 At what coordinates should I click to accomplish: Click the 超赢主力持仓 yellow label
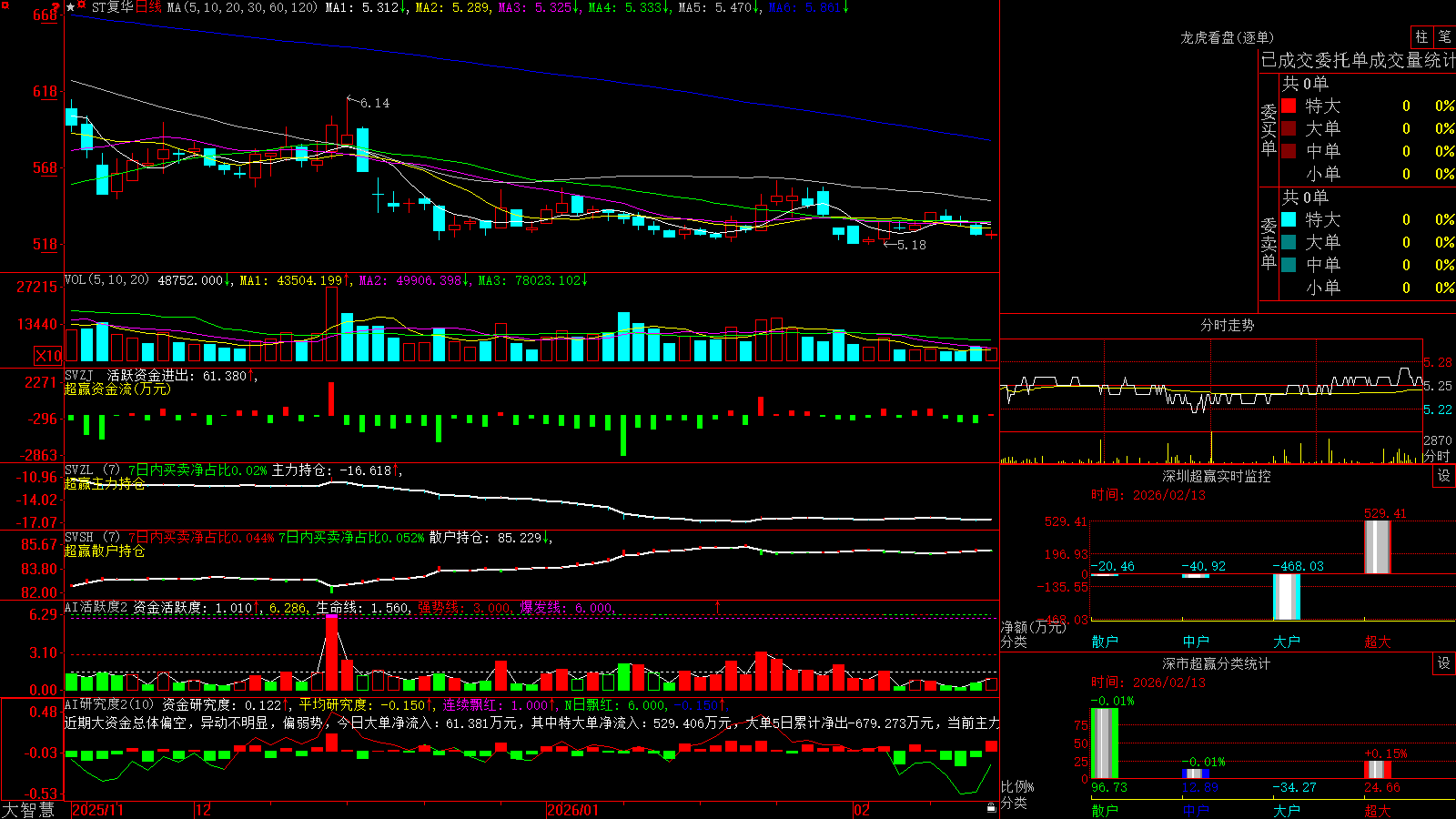tap(105, 484)
